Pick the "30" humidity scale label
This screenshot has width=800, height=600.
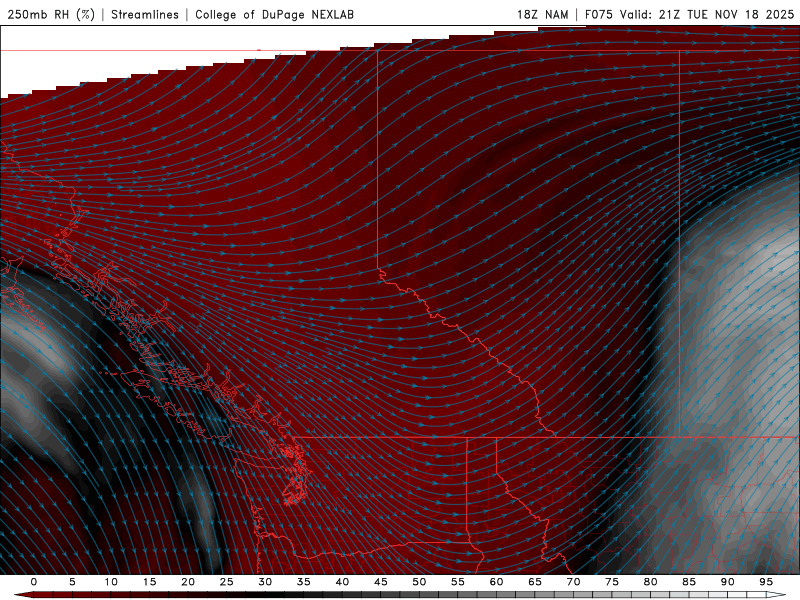265,582
